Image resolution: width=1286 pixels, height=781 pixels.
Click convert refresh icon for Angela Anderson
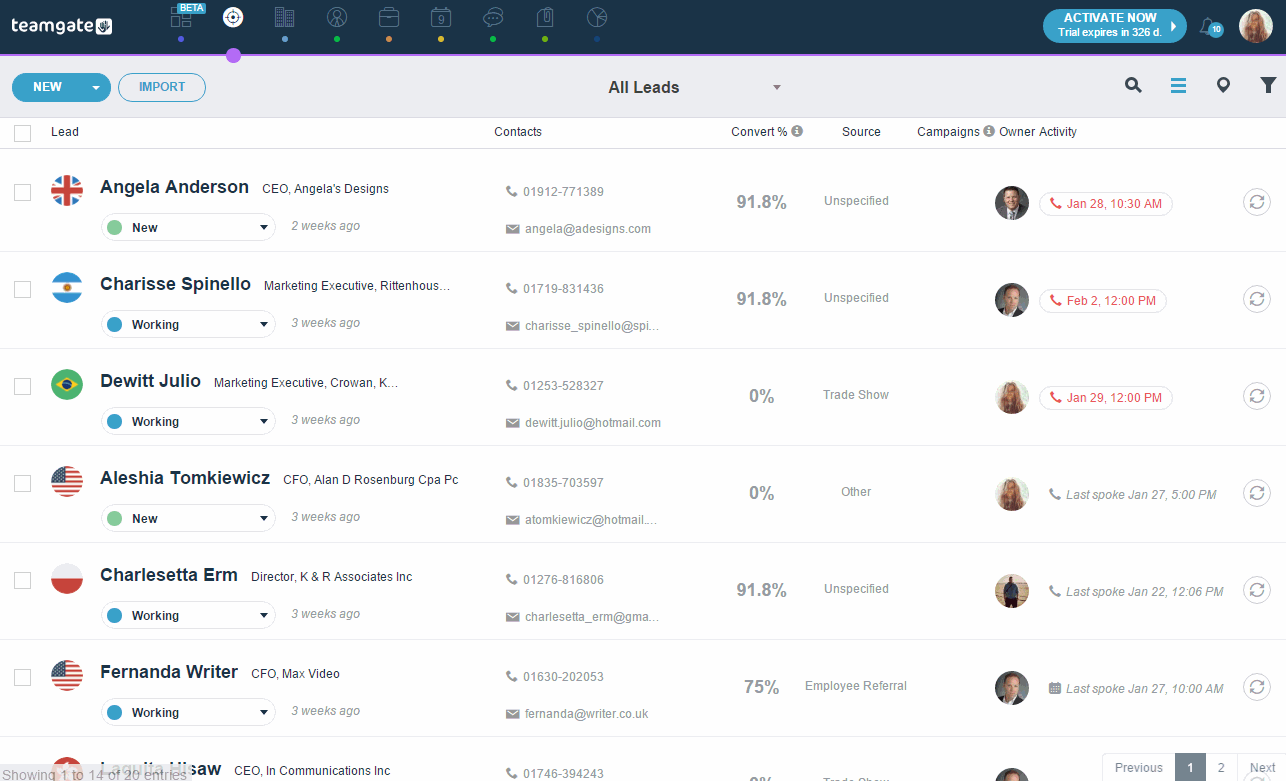click(x=1257, y=202)
